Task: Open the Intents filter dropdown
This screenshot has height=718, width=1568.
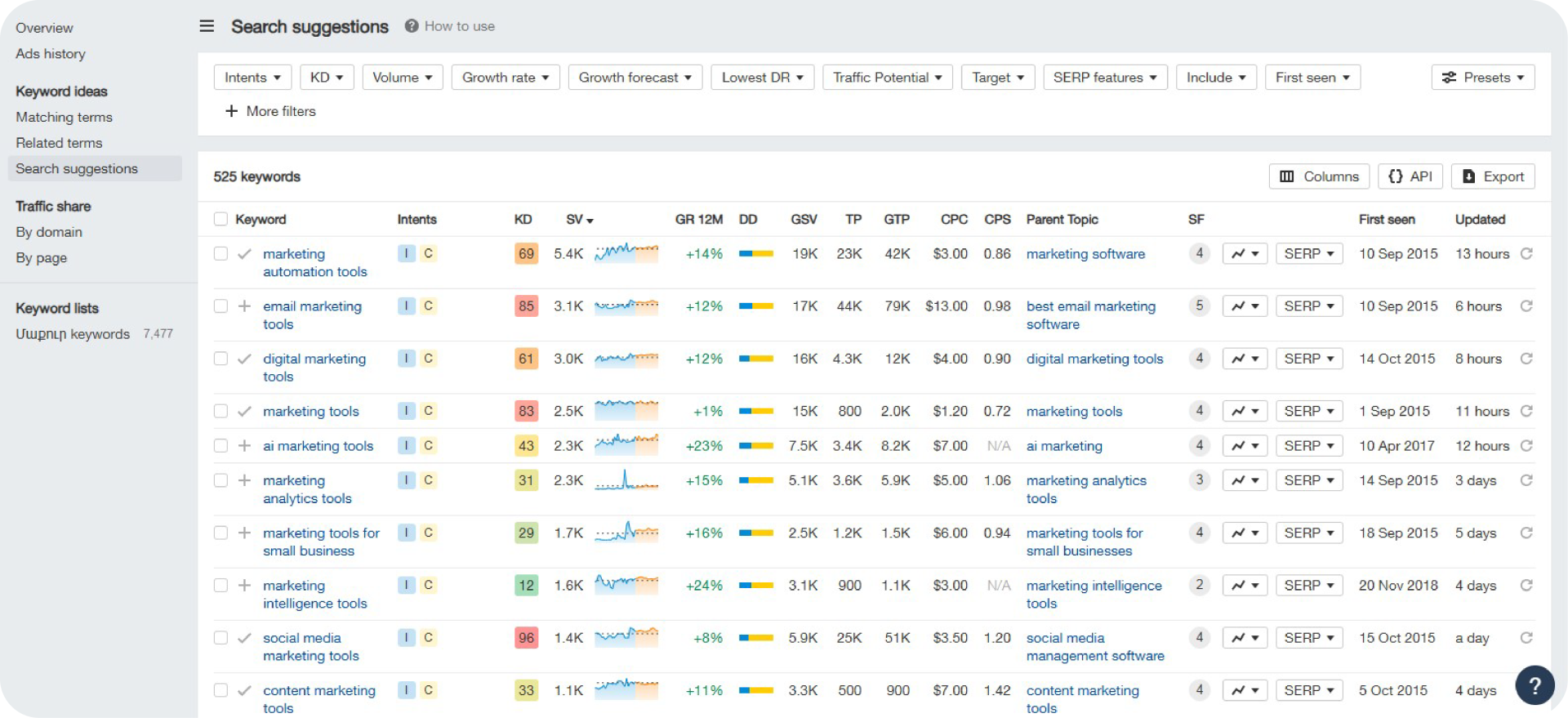Action: click(252, 78)
